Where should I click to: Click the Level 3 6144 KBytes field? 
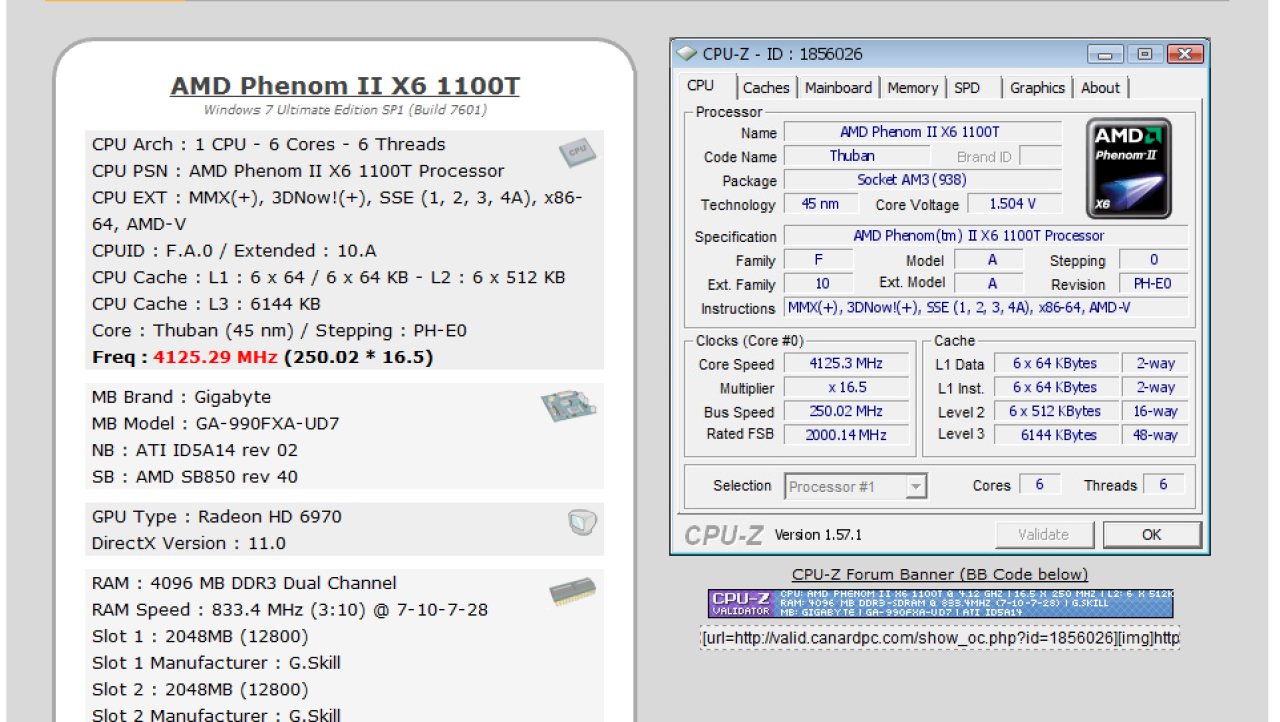click(1055, 435)
